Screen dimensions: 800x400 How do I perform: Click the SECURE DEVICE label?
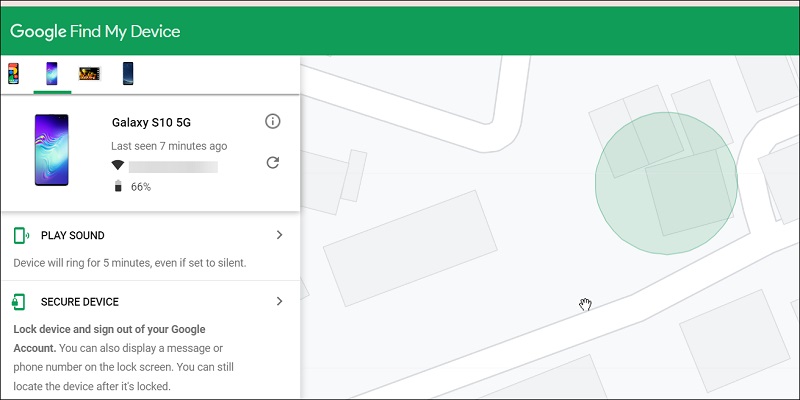click(80, 302)
